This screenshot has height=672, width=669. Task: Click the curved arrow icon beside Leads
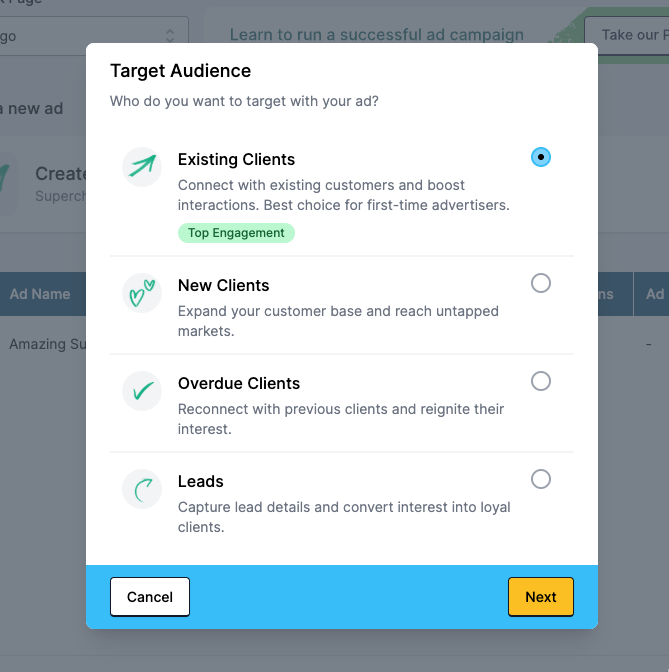click(x=142, y=489)
